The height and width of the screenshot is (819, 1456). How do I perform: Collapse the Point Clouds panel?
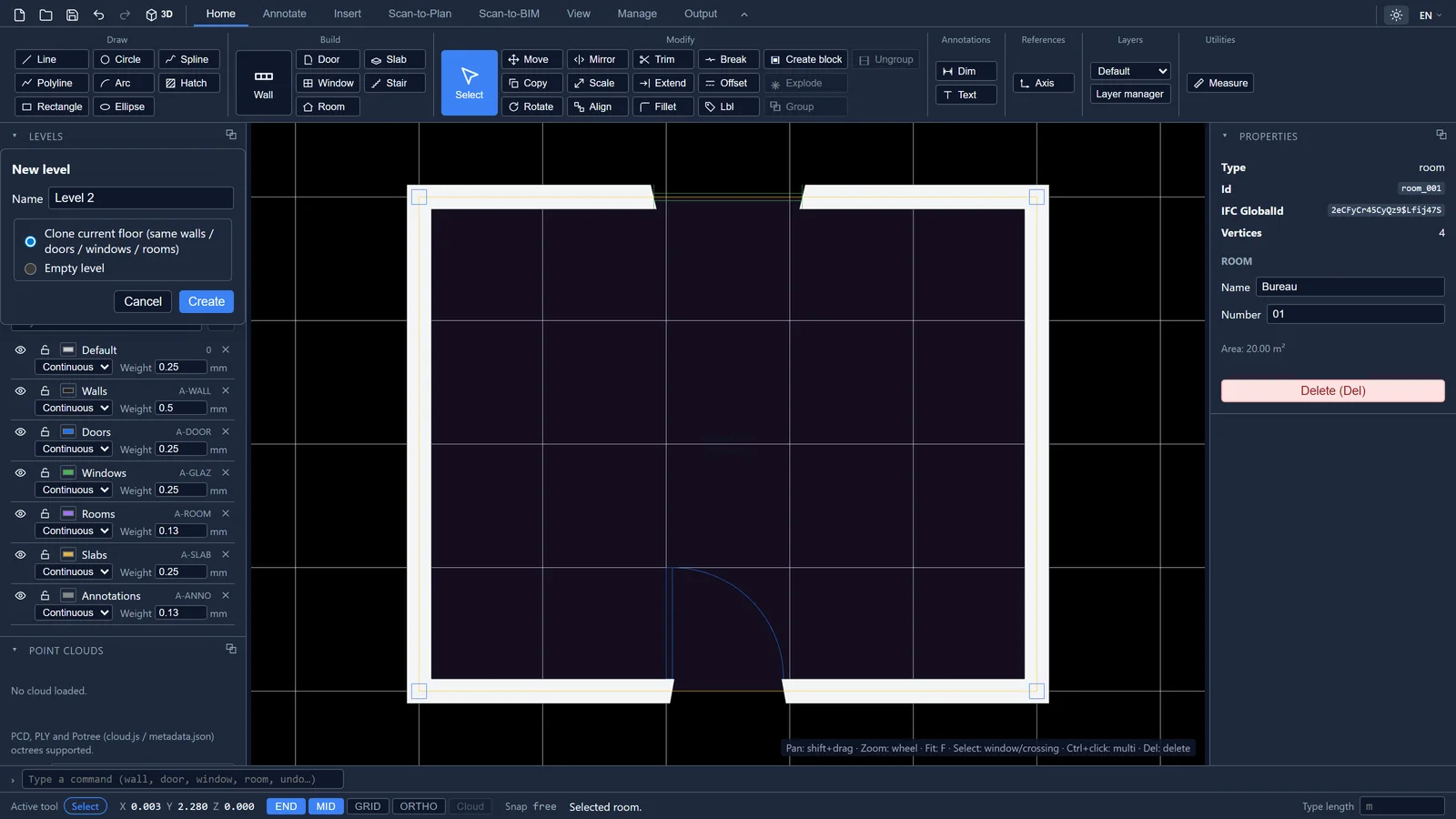15,651
